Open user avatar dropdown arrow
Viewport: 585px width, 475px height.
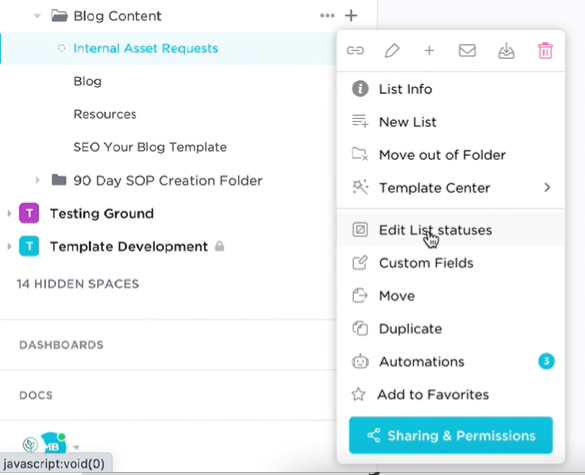(x=76, y=447)
